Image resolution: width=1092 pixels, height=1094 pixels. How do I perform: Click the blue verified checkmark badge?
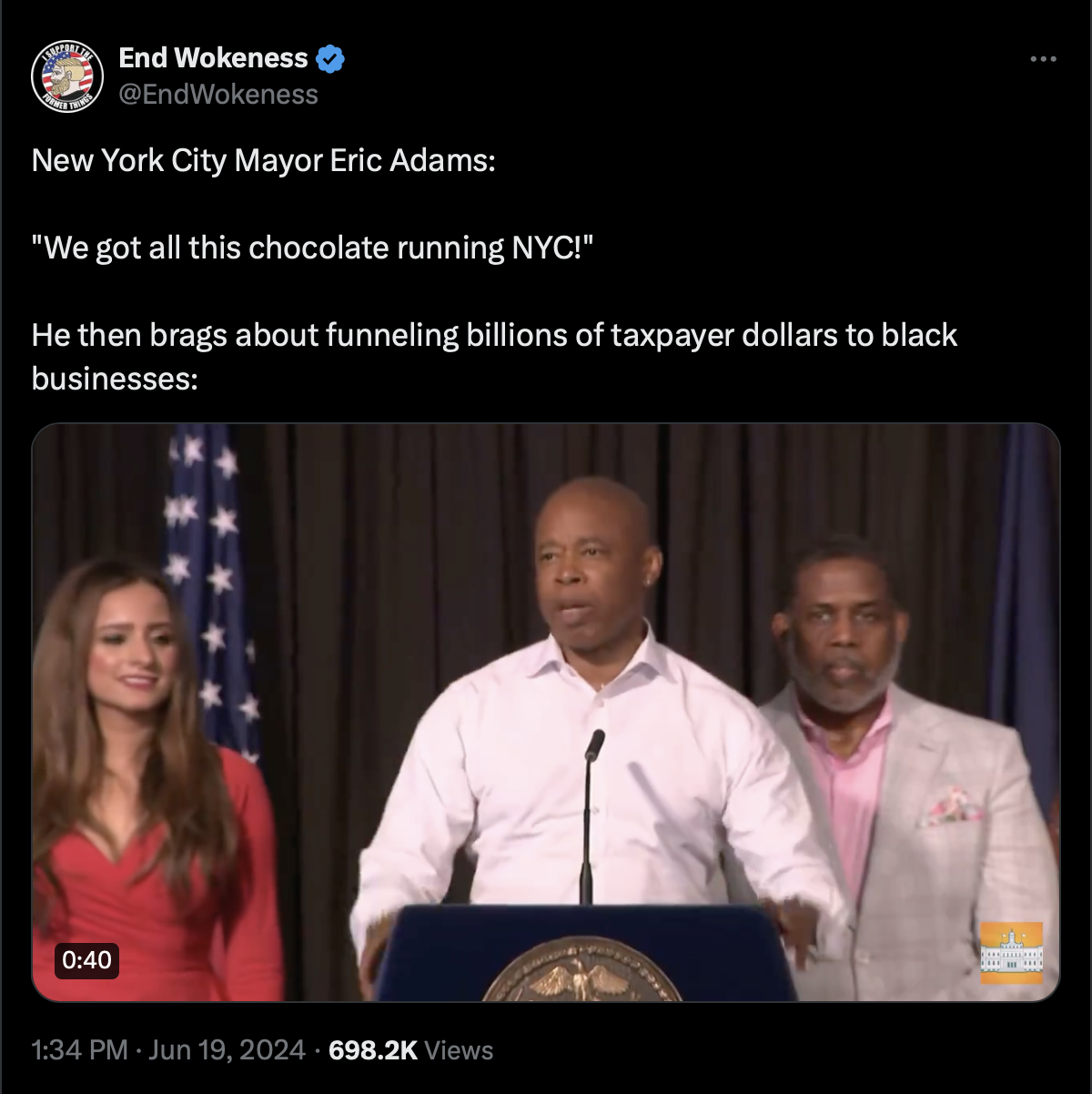(x=330, y=59)
